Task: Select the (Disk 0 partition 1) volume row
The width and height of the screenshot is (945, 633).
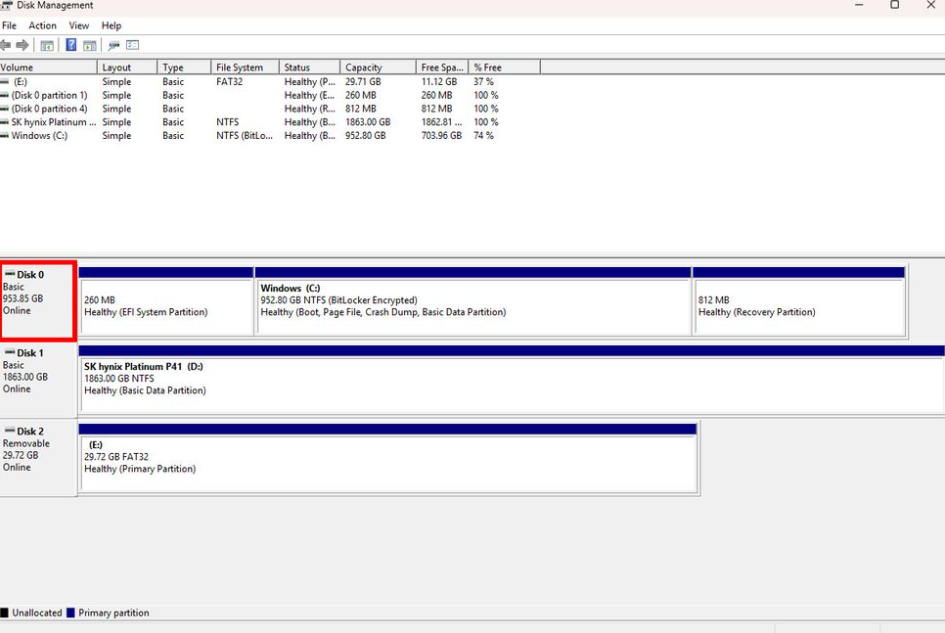Action: pos(49,95)
